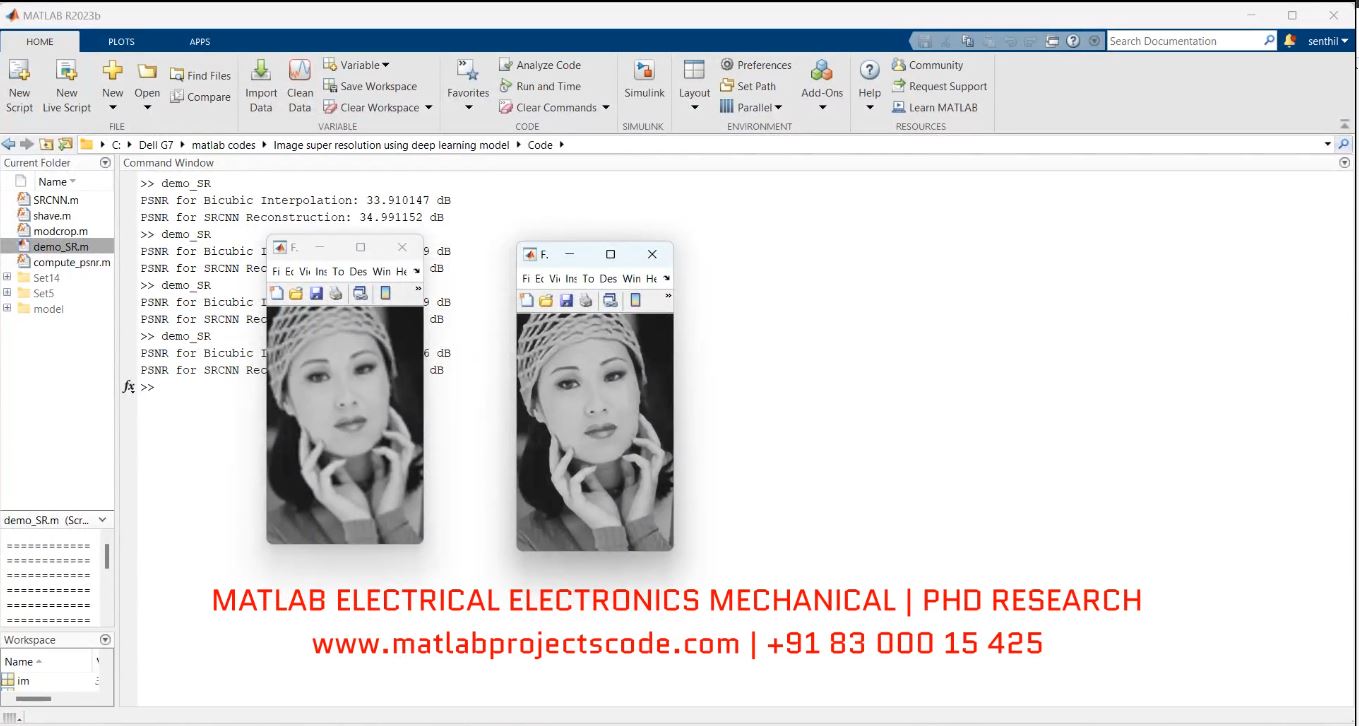
Task: Click the Request Support button
Action: coord(946,86)
